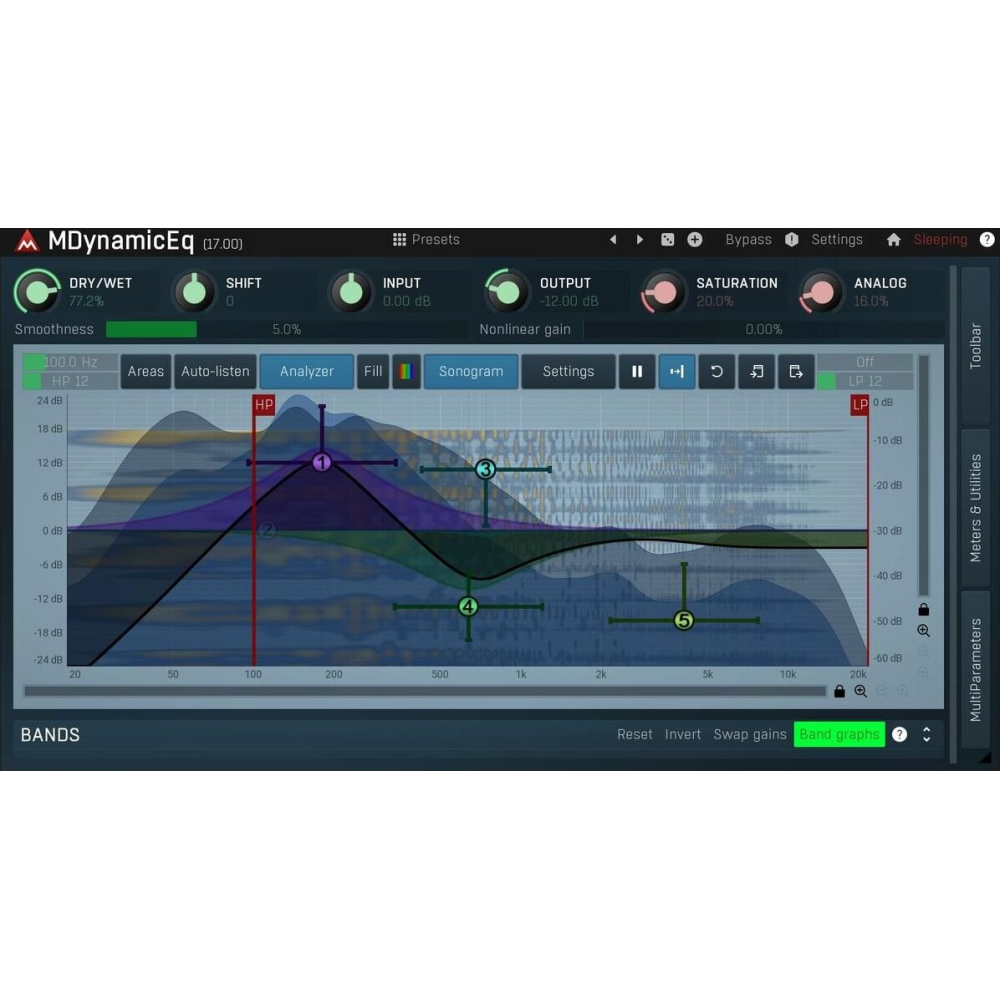1000x1000 pixels.
Task: Open the LP 12 filter type selector
Action: [865, 381]
